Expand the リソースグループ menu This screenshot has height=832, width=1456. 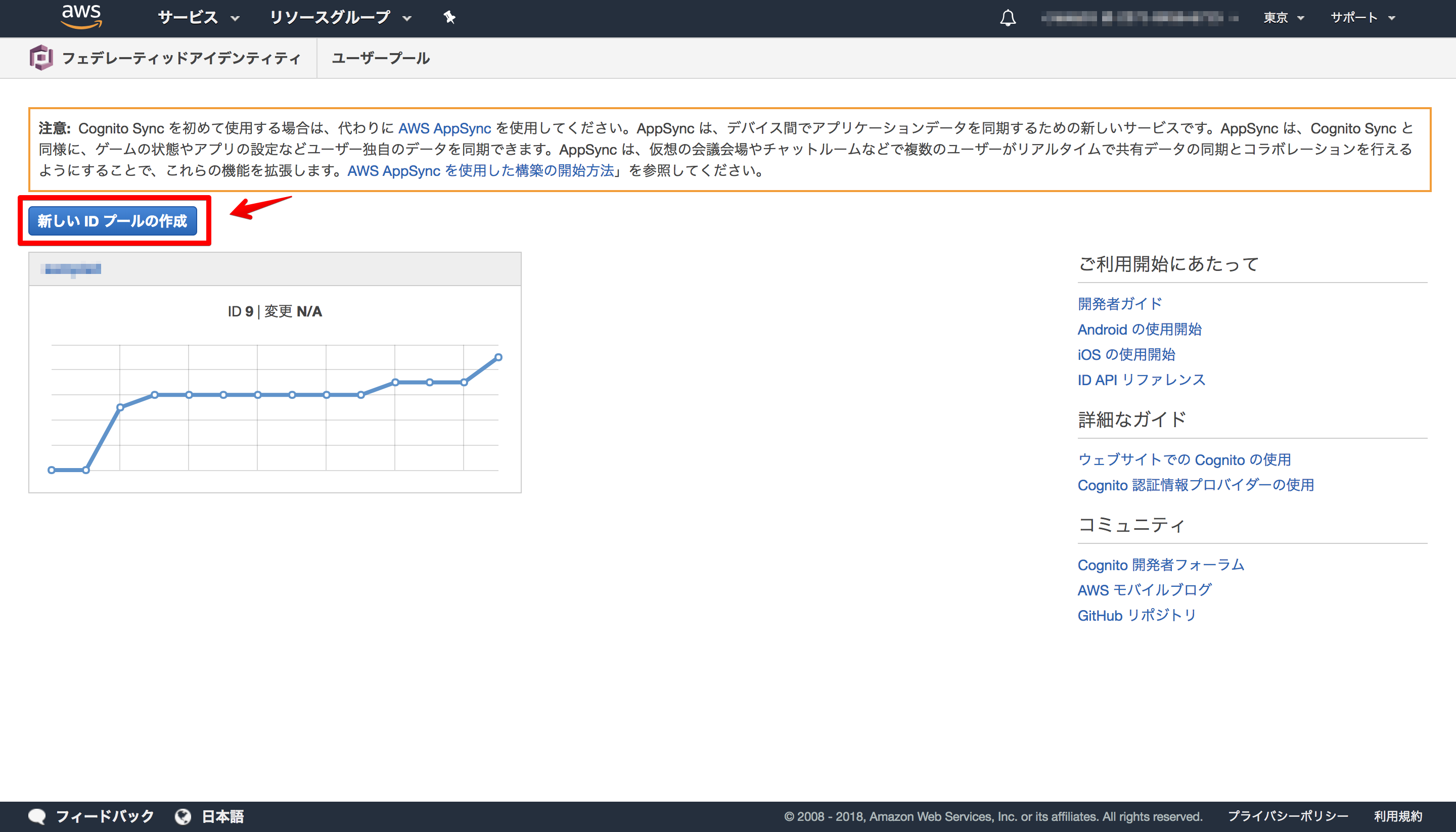[340, 18]
